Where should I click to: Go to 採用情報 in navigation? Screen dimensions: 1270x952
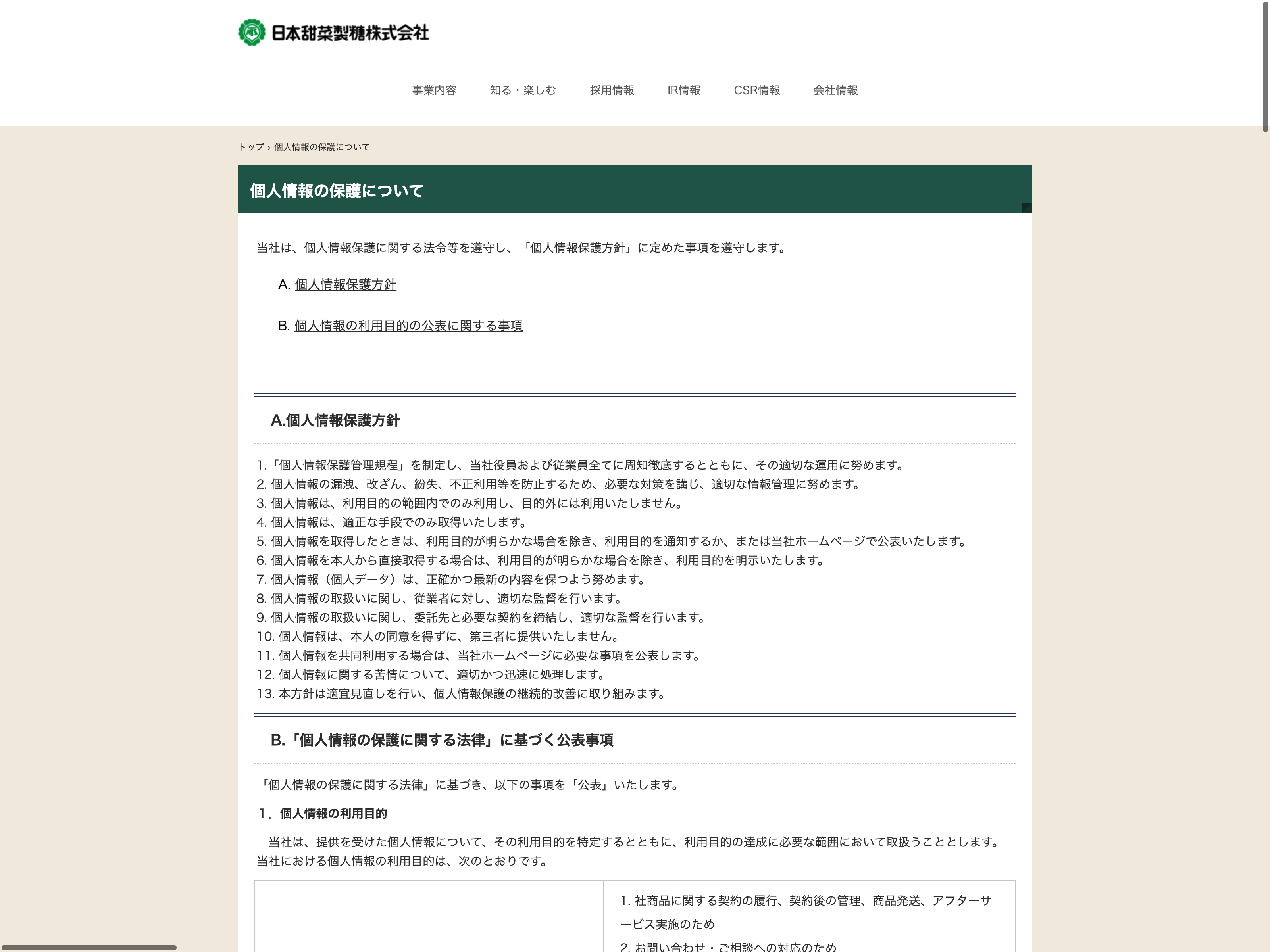pyautogui.click(x=612, y=90)
